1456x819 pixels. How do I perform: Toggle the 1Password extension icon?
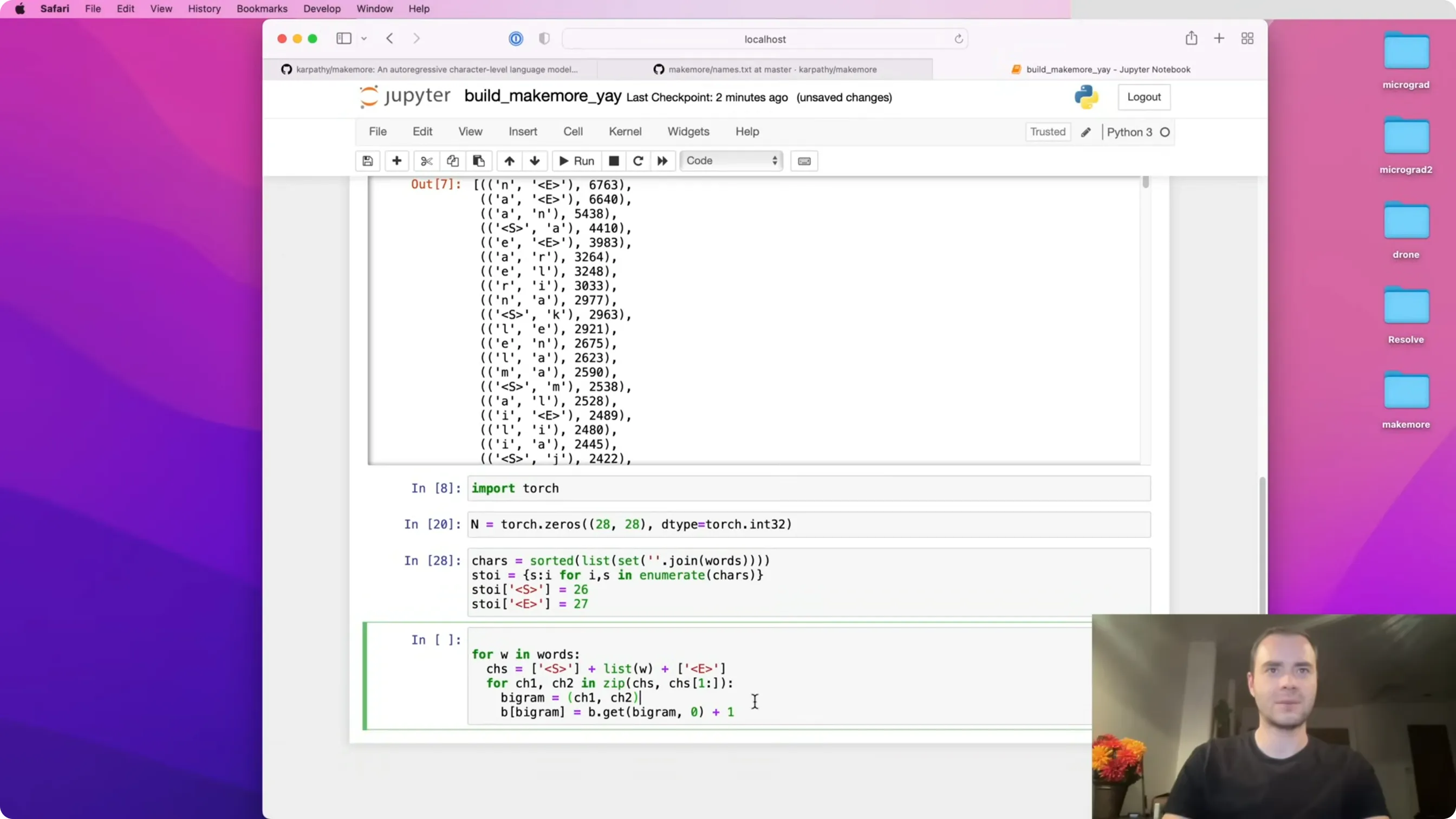[x=516, y=38]
